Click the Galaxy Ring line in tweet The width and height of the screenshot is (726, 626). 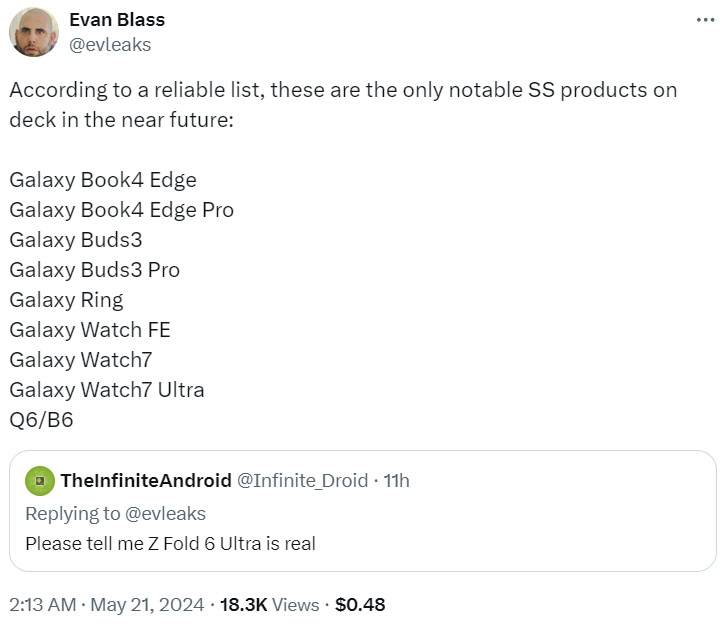click(x=66, y=300)
